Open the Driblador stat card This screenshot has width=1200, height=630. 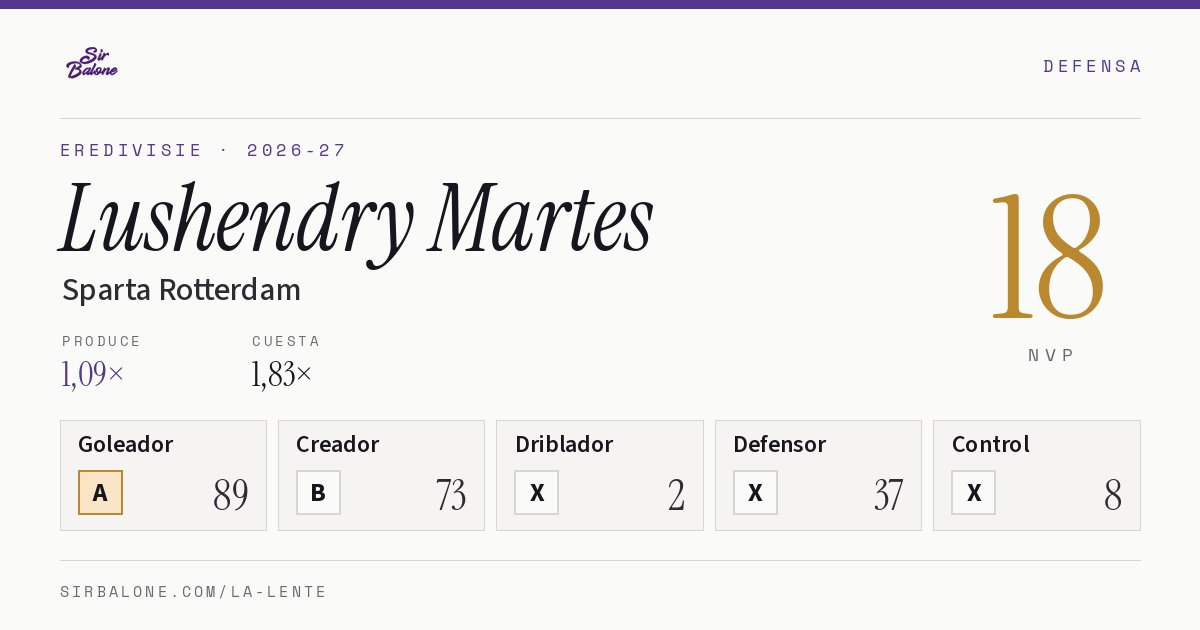tap(600, 475)
